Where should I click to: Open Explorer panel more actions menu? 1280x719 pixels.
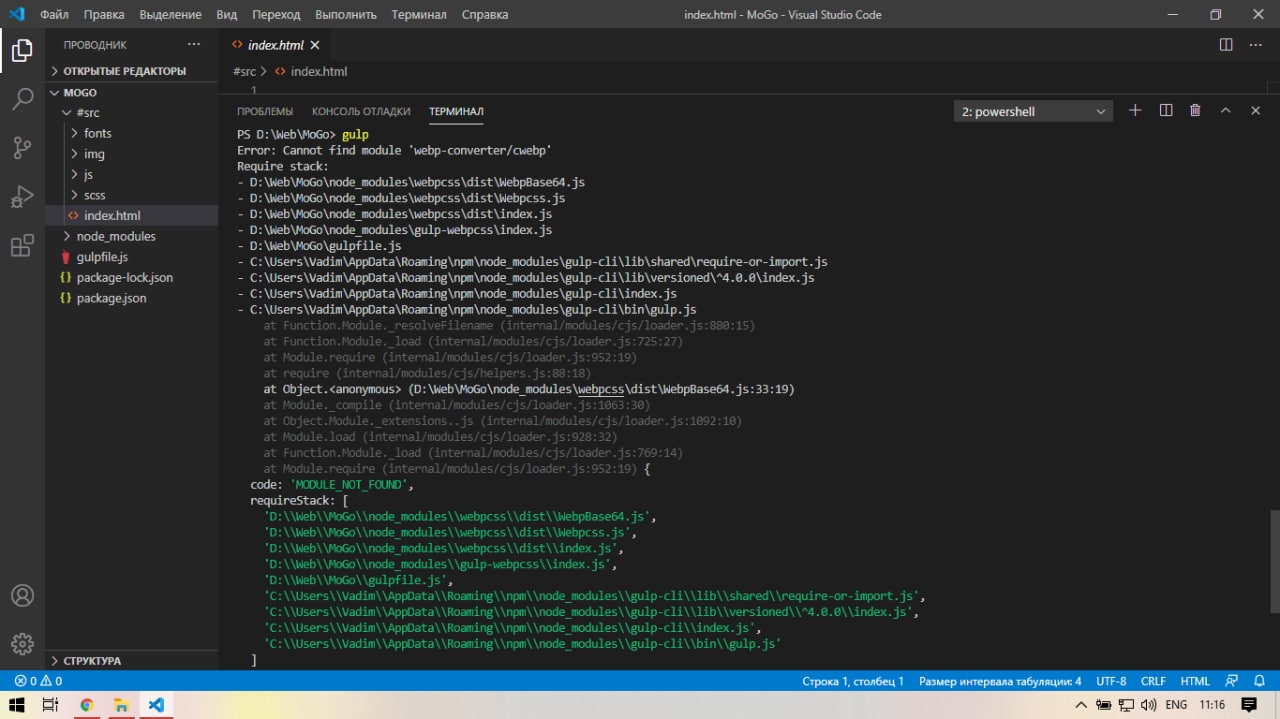[x=194, y=45]
